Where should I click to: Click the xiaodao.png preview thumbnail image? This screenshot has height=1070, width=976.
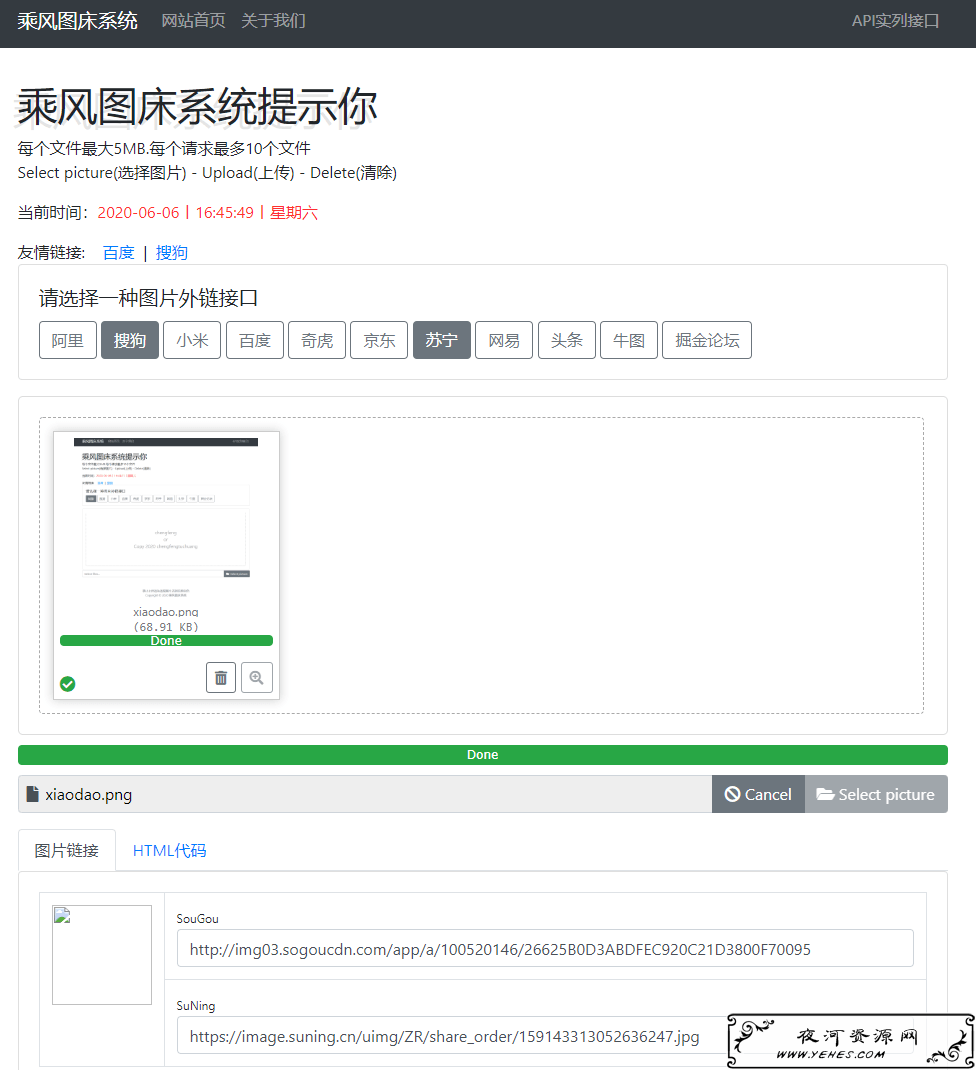tap(166, 518)
